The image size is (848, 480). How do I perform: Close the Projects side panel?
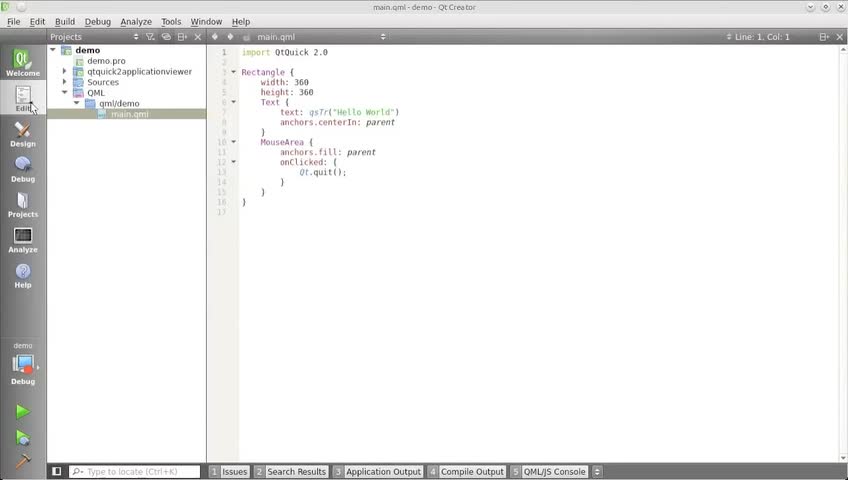[x=198, y=37]
